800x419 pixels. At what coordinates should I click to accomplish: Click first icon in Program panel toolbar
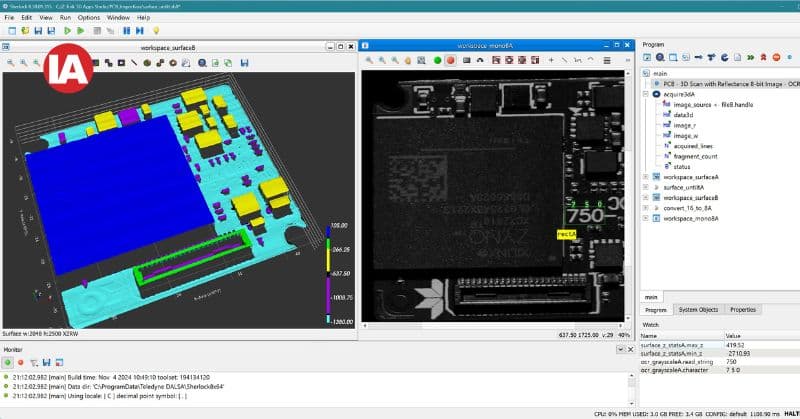pos(647,57)
